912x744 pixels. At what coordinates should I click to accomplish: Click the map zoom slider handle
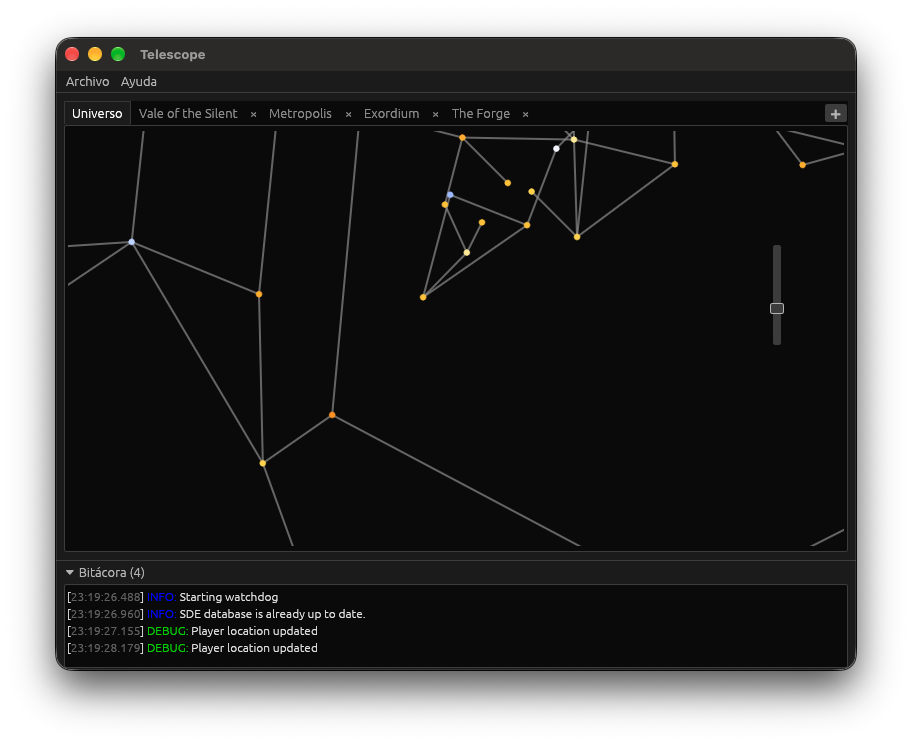coord(777,308)
